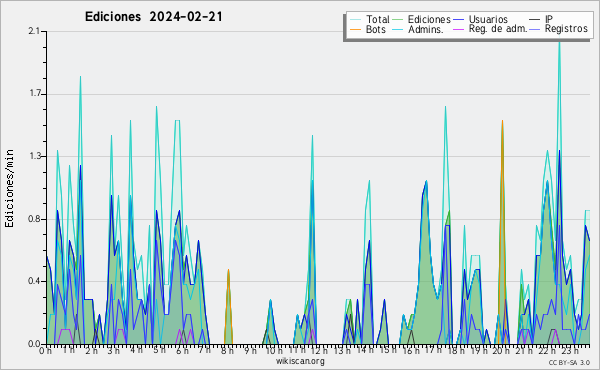Viewport: 600px width, 370px height.
Task: Click the 'Usuarios' legend label
Action: (488, 19)
